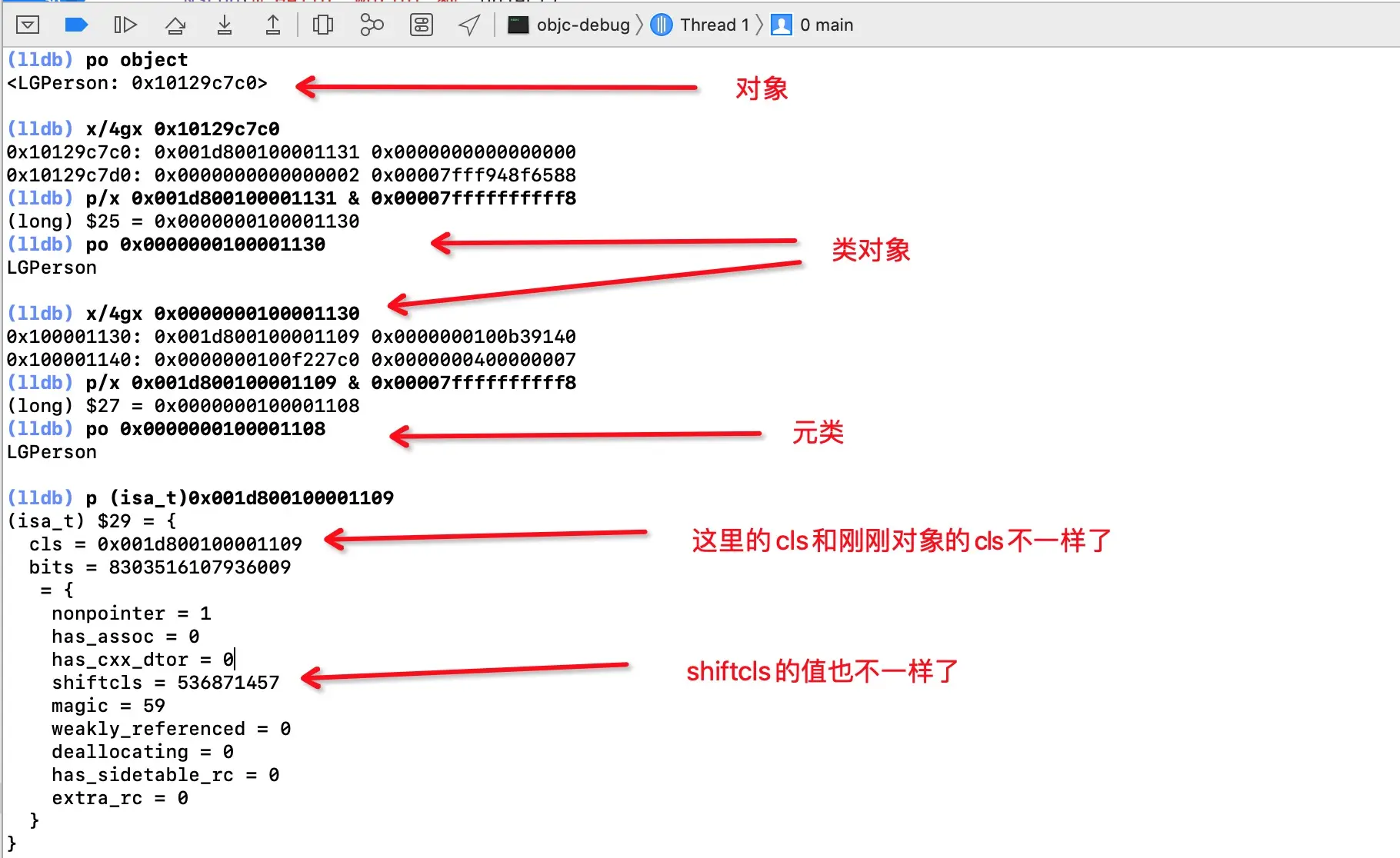
Task: Open the debug view hierarchy icon
Action: 323,25
